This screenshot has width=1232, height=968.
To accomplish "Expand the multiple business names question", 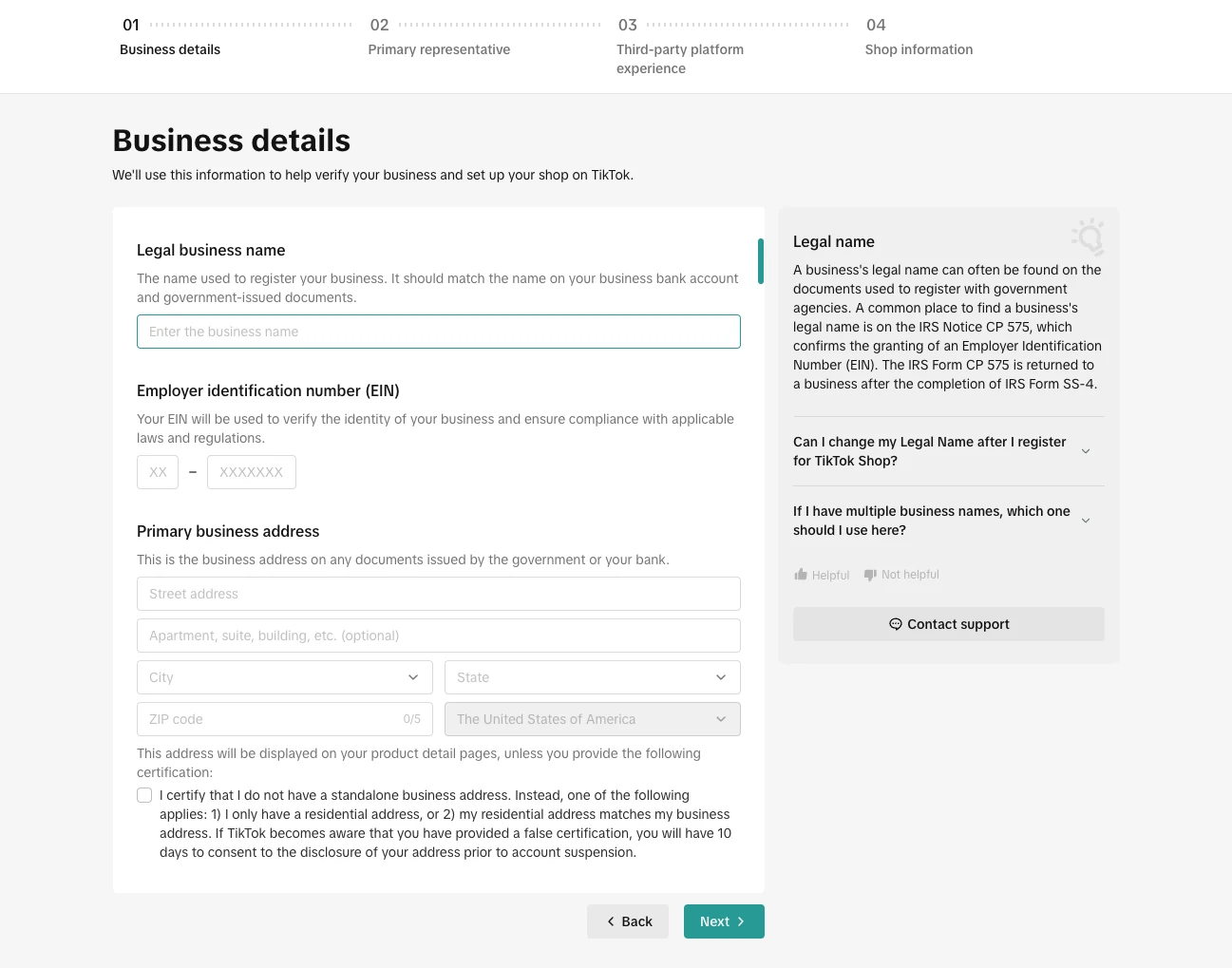I will [x=1086, y=521].
